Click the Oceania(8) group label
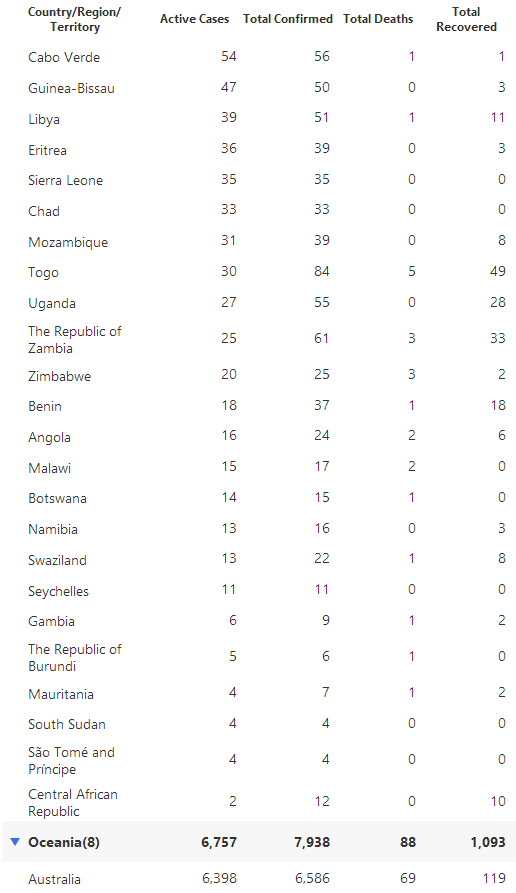Image resolution: width=516 pixels, height=893 pixels. point(64,842)
